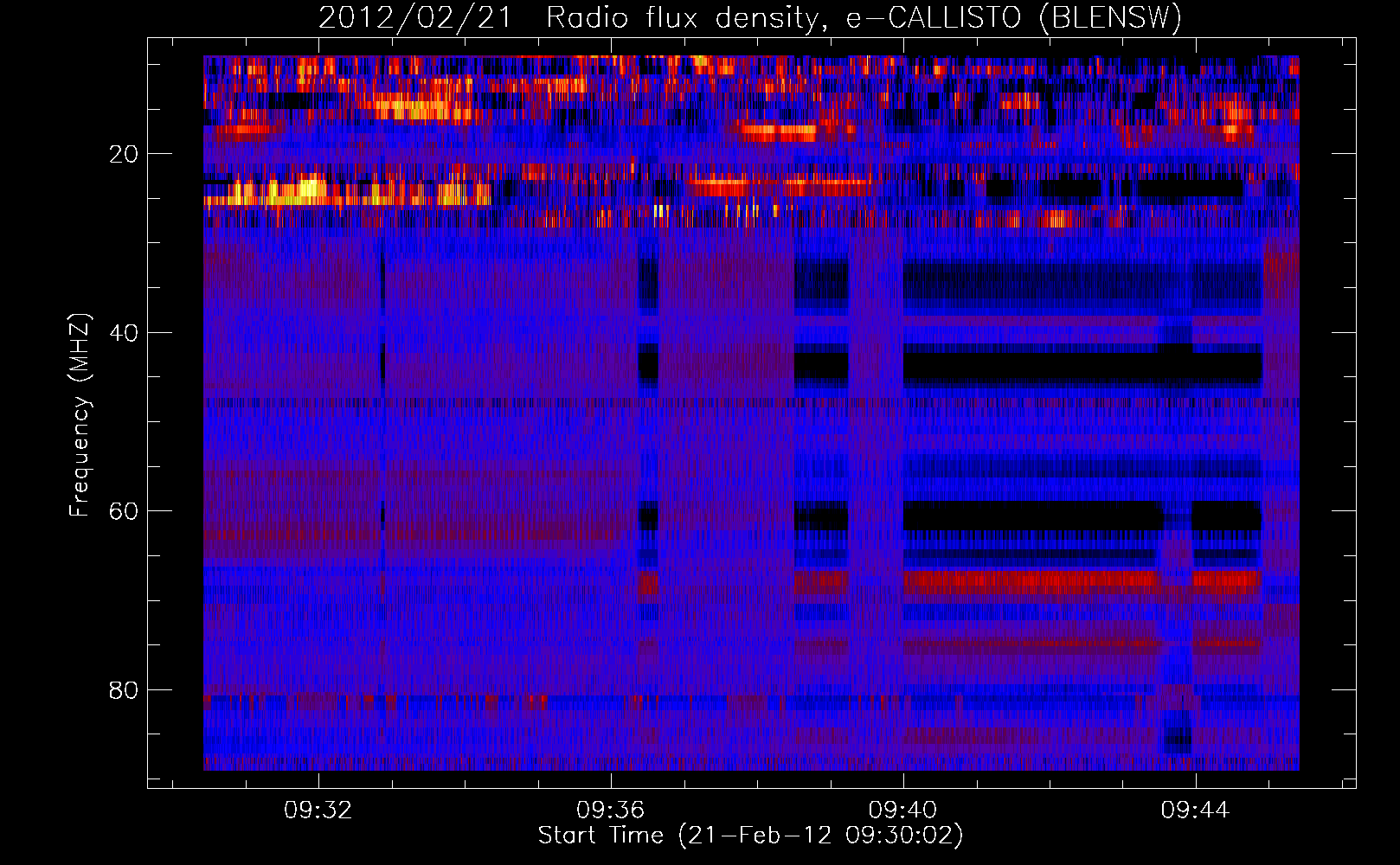
Task: Click the '09:36' time axis label
Action: [x=611, y=811]
